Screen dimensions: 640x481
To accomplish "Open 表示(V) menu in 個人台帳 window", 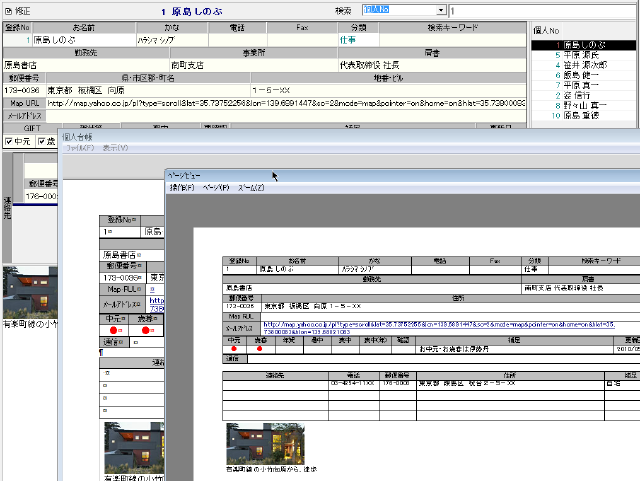I will [x=116, y=148].
